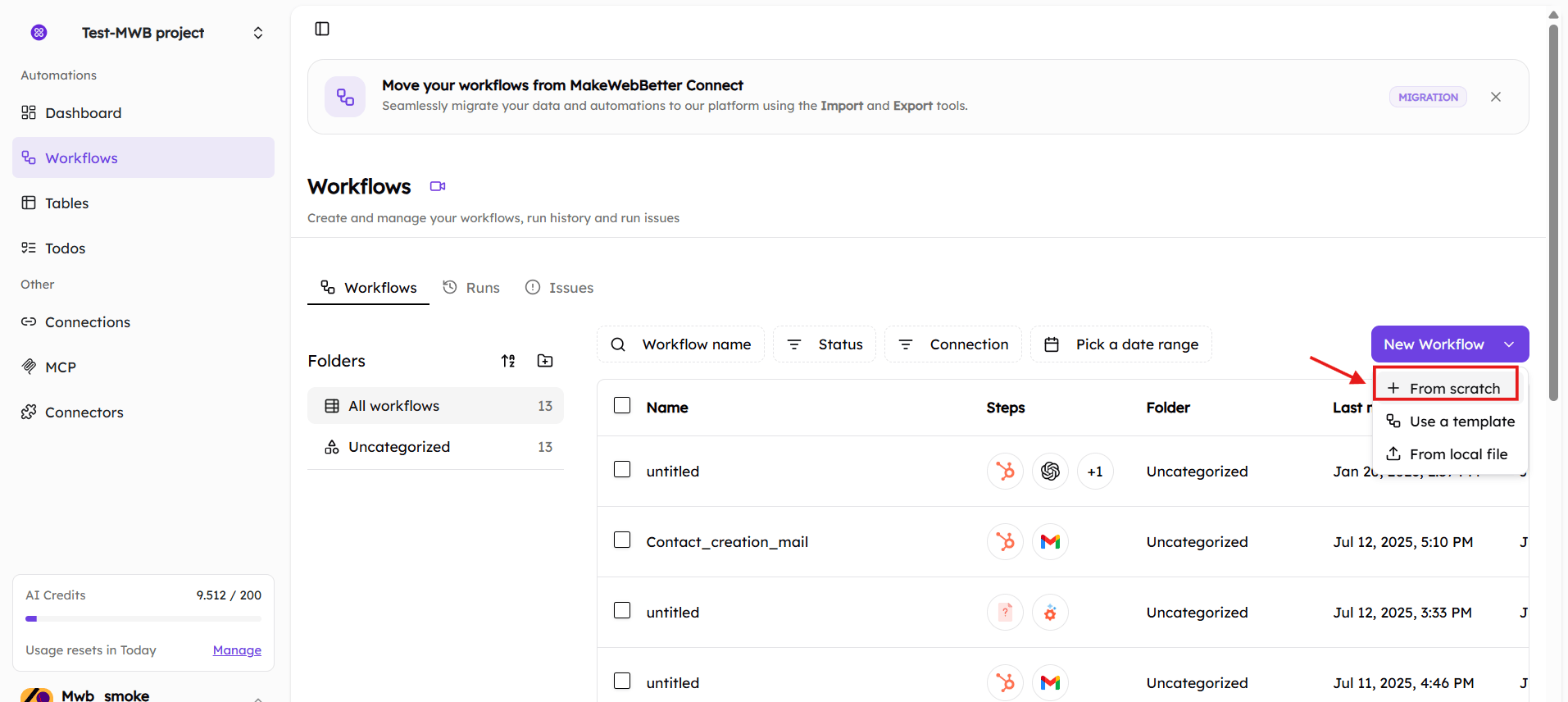This screenshot has width=1568, height=702.
Task: Click the OpenAI step icon in first row
Action: click(1050, 472)
